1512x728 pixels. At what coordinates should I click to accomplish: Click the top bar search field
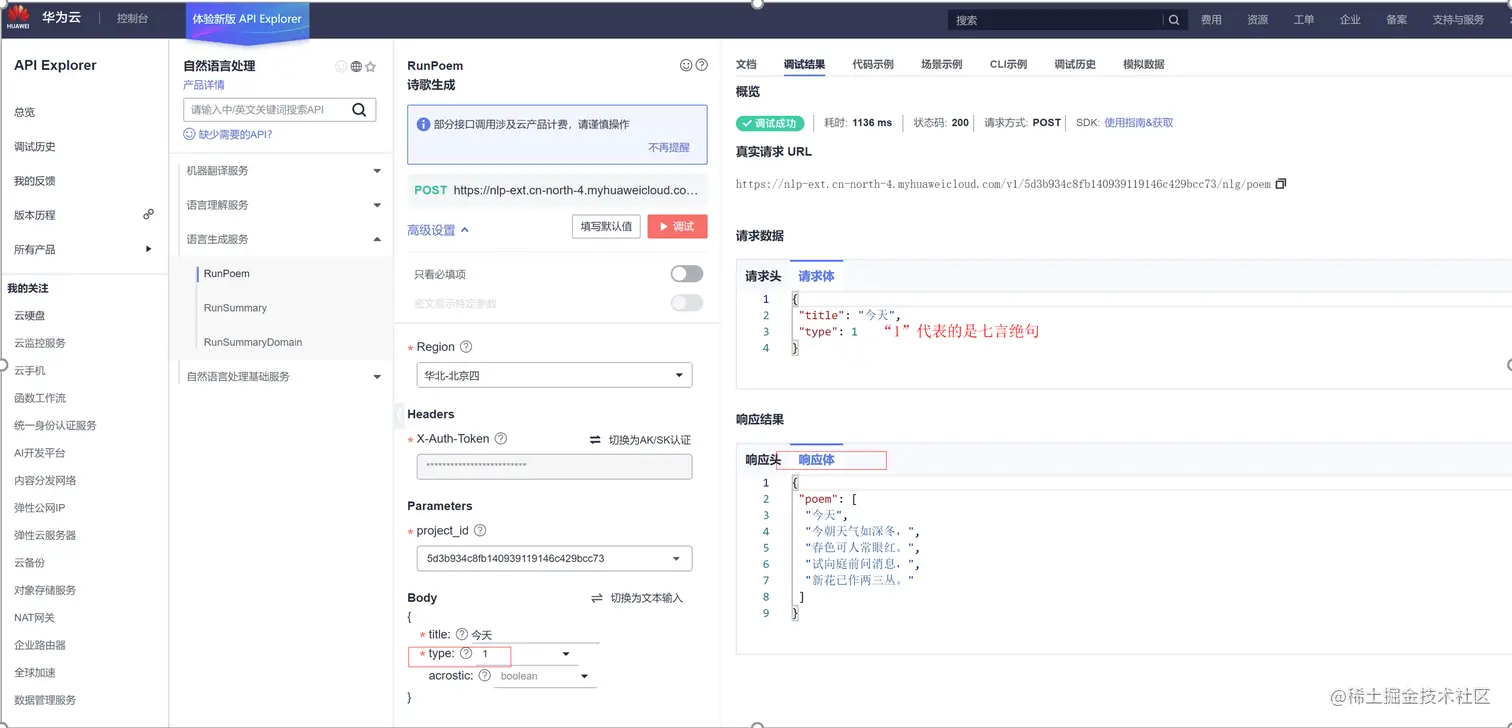click(1056, 19)
